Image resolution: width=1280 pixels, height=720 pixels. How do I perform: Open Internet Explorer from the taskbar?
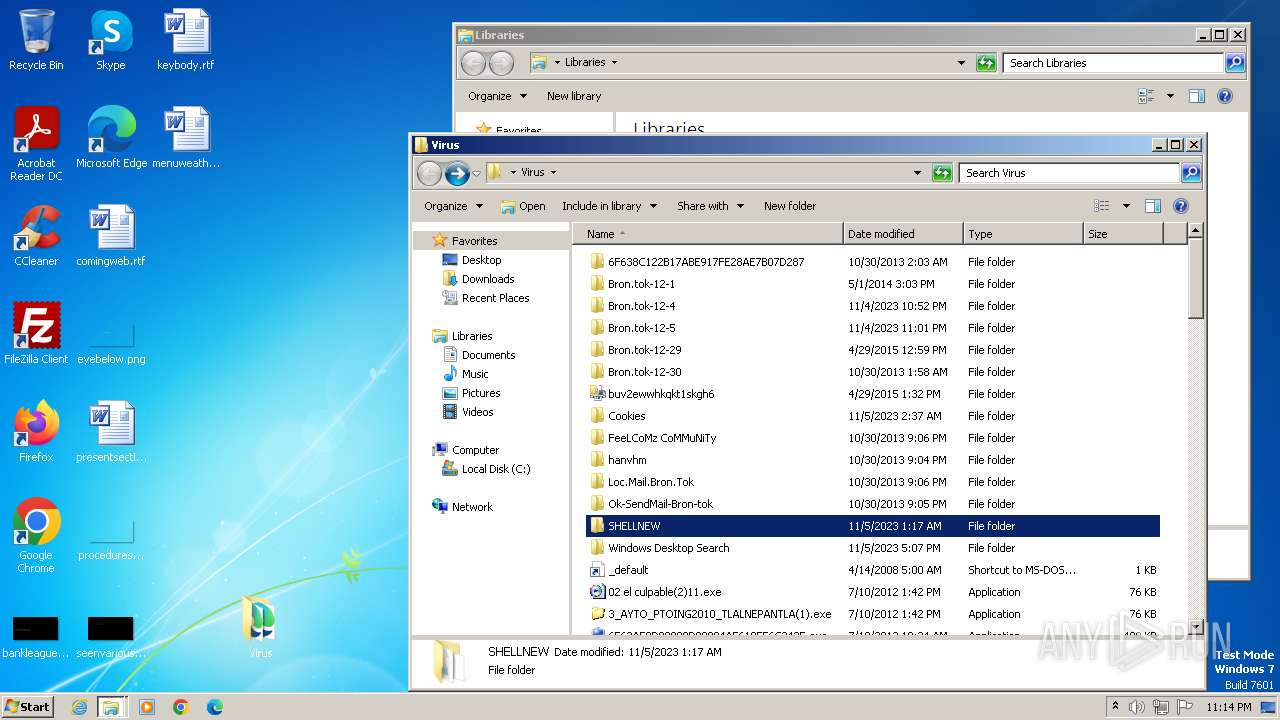click(x=79, y=707)
